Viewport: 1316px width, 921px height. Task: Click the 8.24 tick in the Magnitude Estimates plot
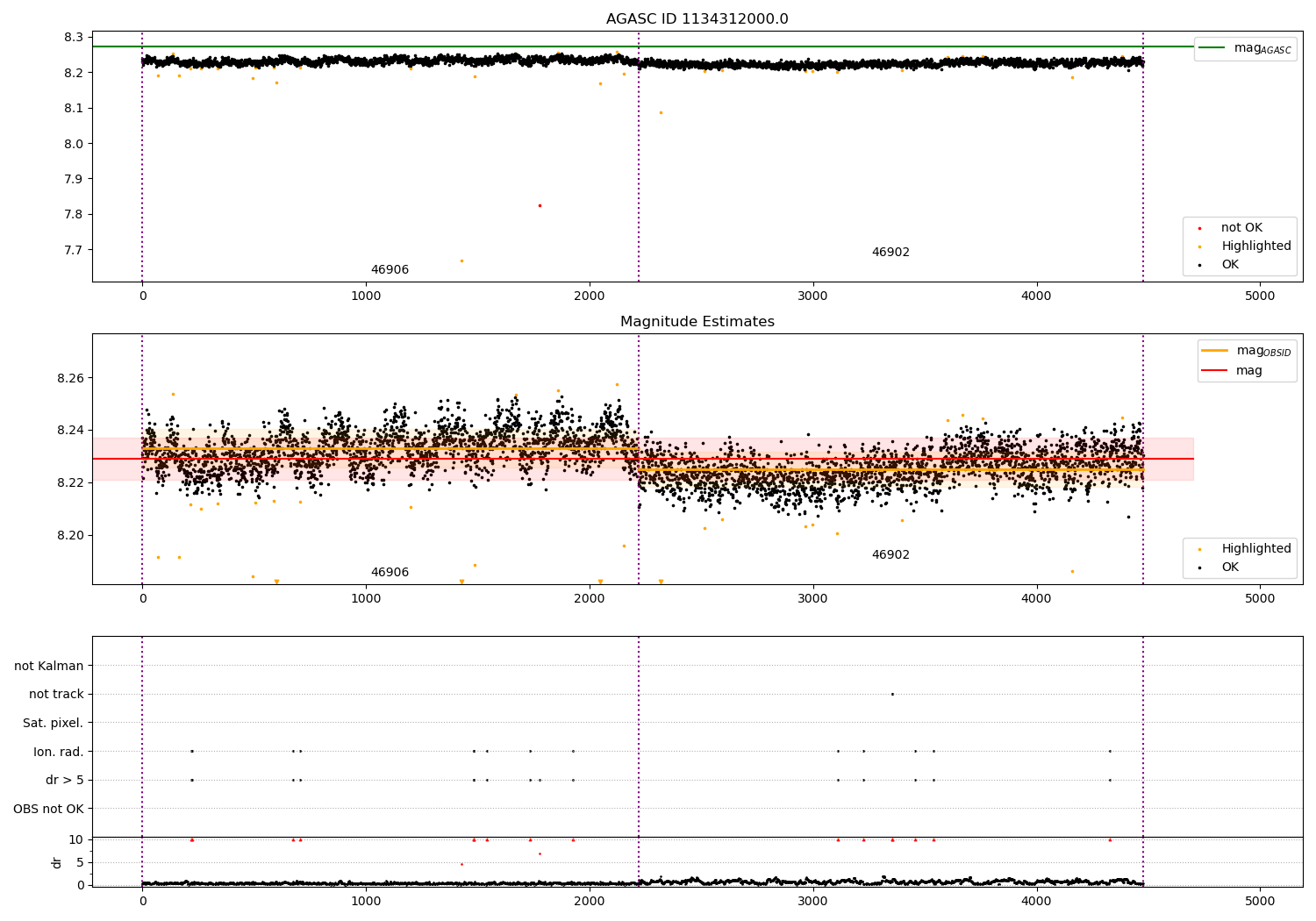70,431
